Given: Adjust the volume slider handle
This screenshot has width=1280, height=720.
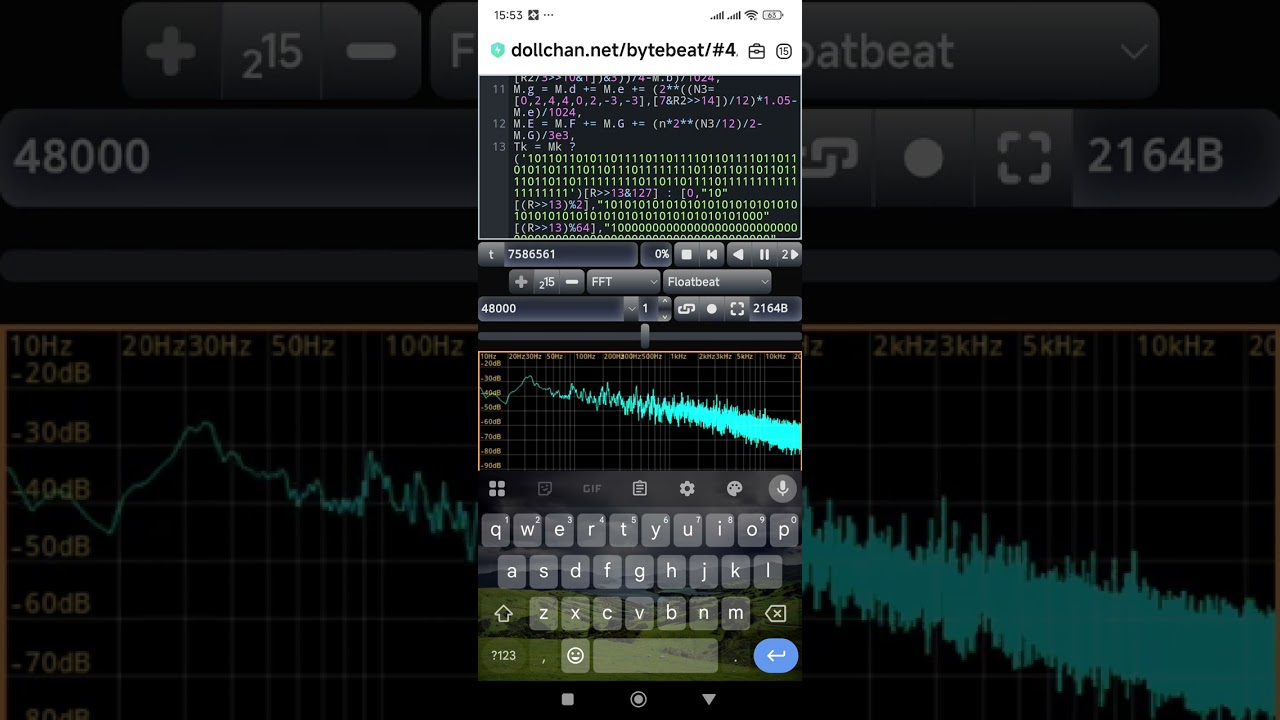Looking at the screenshot, I should (x=645, y=335).
